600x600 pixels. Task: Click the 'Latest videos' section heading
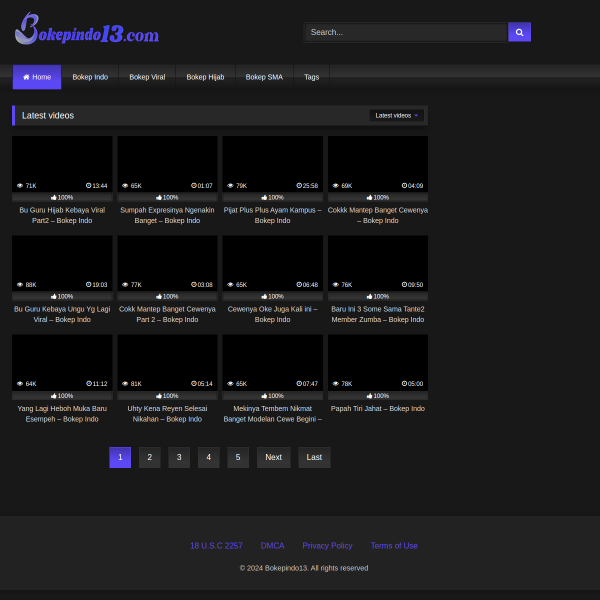48,116
